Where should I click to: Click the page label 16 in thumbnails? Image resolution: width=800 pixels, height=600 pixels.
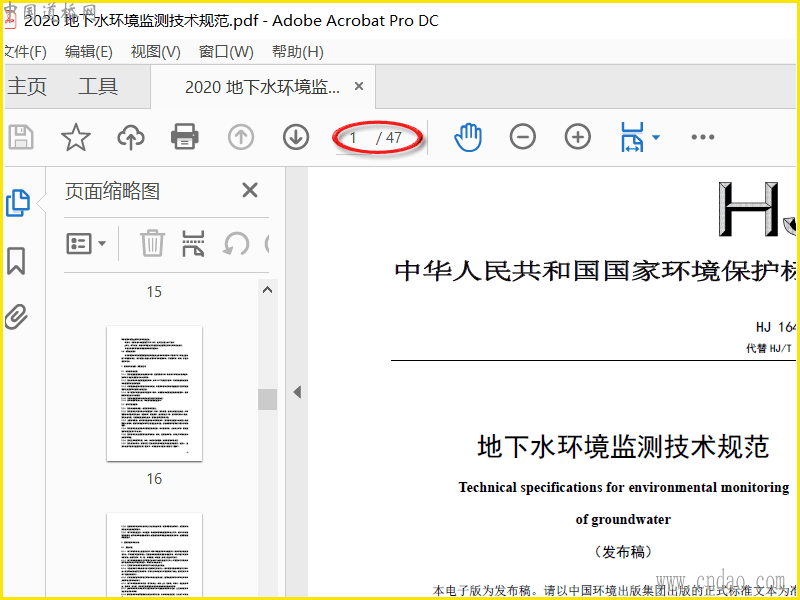coord(154,479)
